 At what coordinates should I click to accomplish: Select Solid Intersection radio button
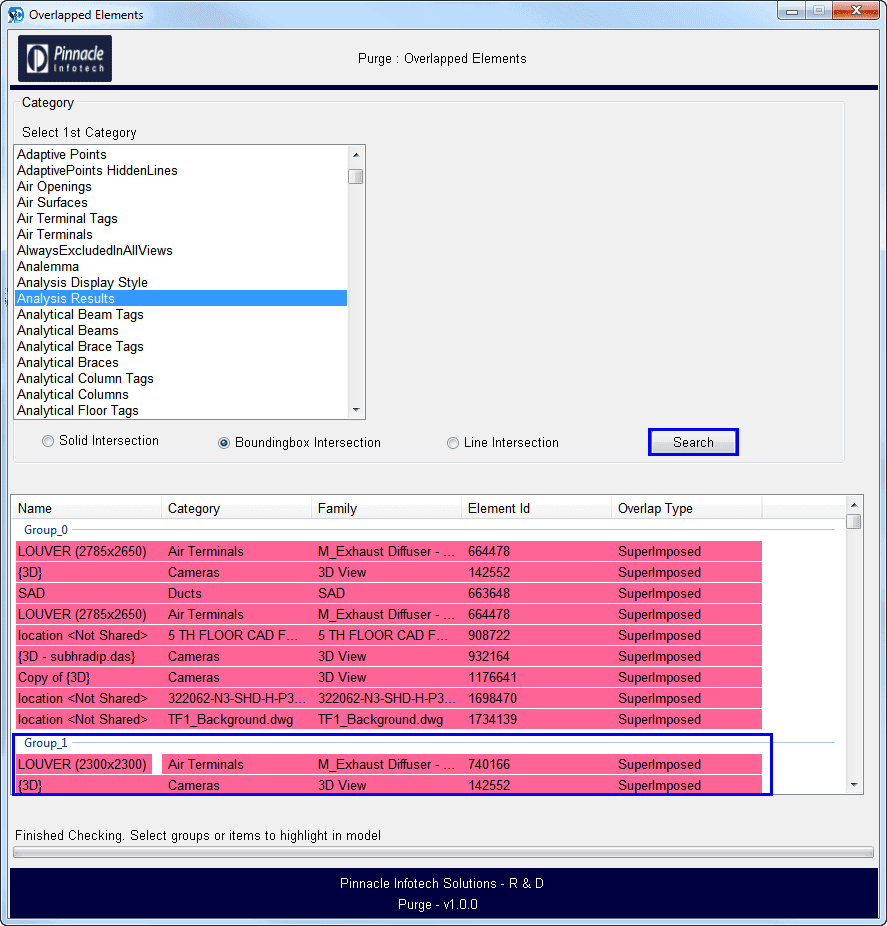pyautogui.click(x=48, y=441)
